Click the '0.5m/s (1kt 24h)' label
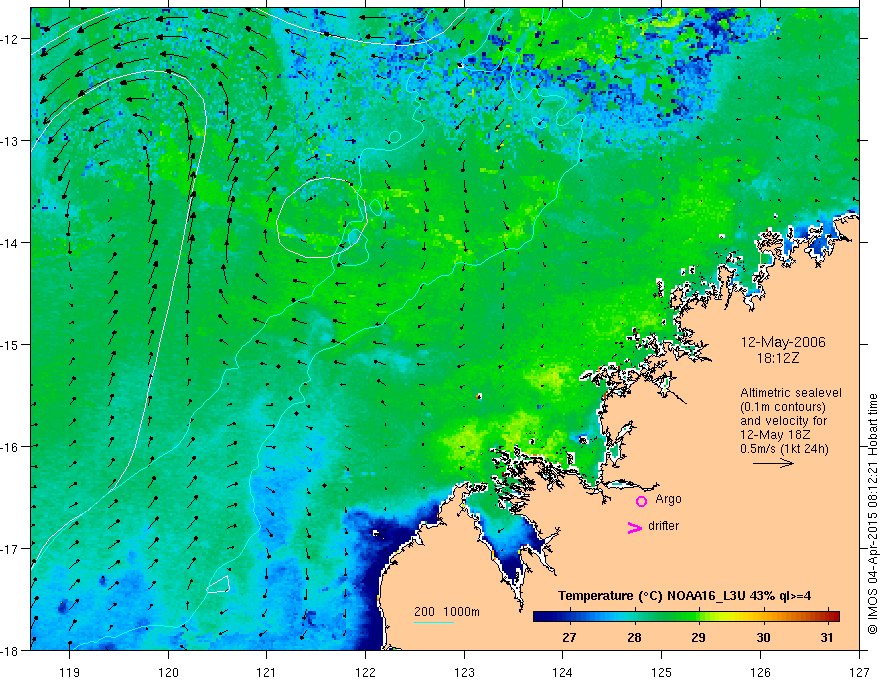Screen dimensions: 880x680 pyautogui.click(x=784, y=449)
